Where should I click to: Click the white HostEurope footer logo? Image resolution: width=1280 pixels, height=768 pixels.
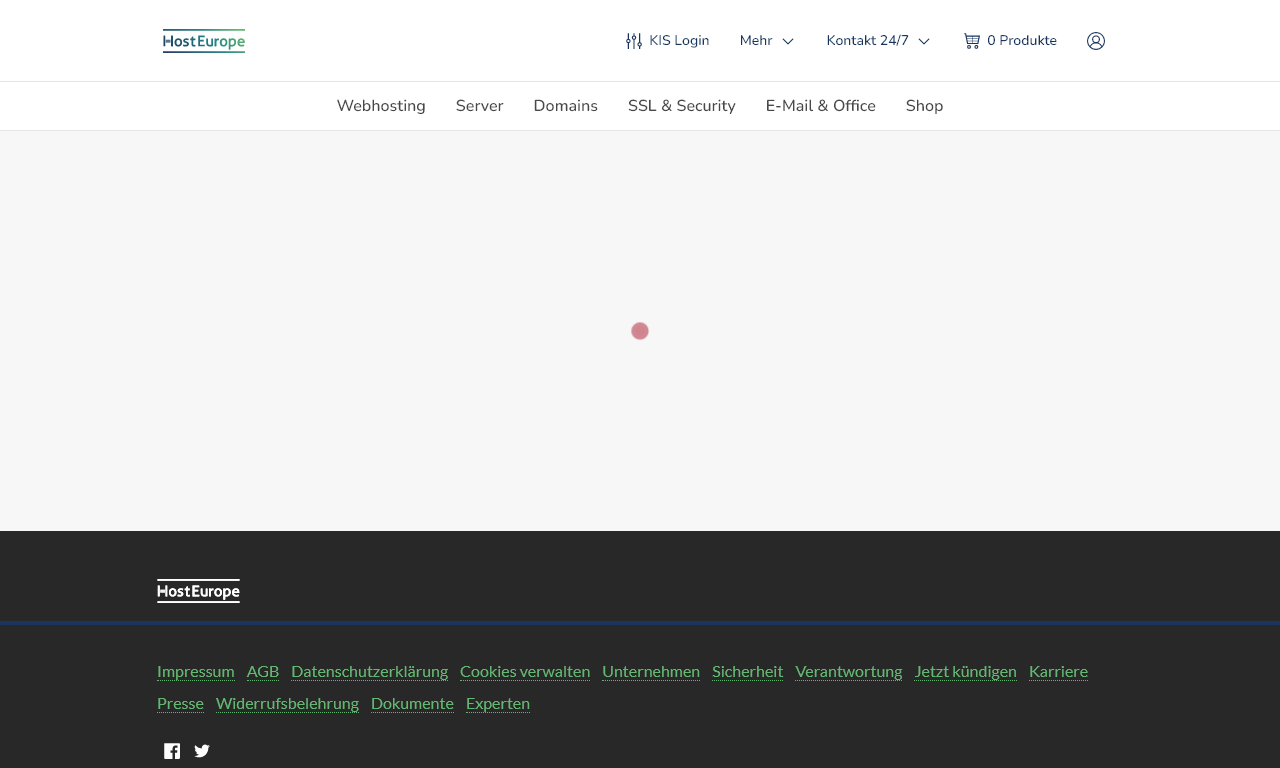point(198,591)
